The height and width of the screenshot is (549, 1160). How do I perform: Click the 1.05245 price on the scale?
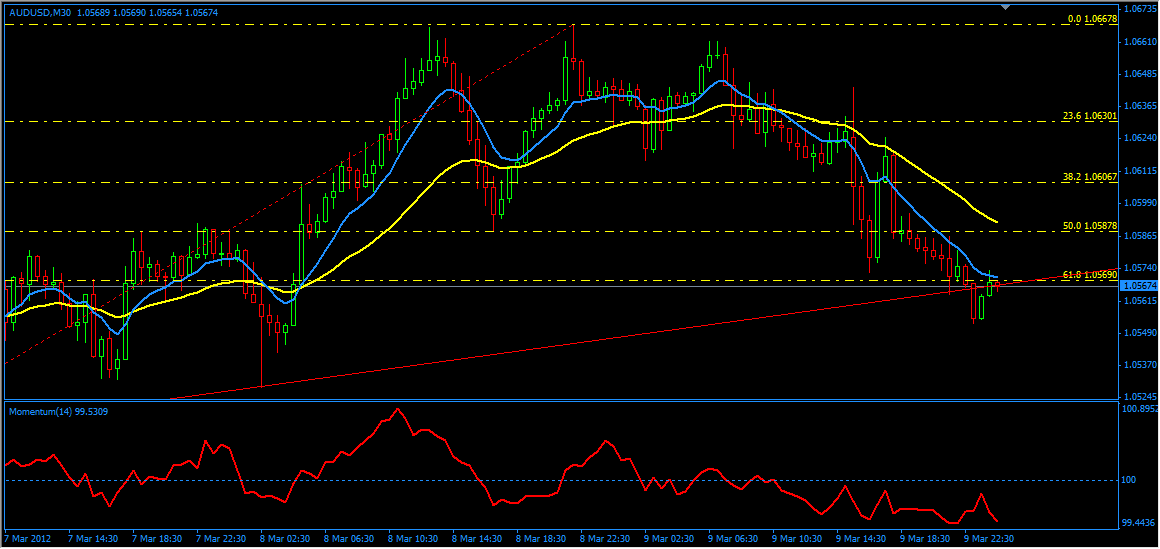click(1139, 397)
